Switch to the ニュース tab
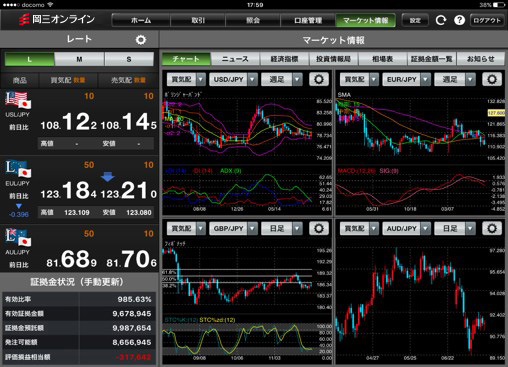508x367 pixels. coord(235,59)
